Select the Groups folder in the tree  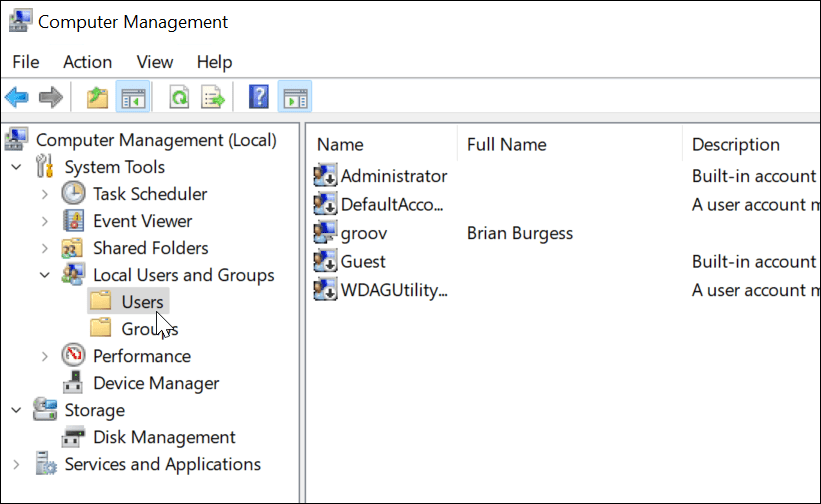[142, 328]
